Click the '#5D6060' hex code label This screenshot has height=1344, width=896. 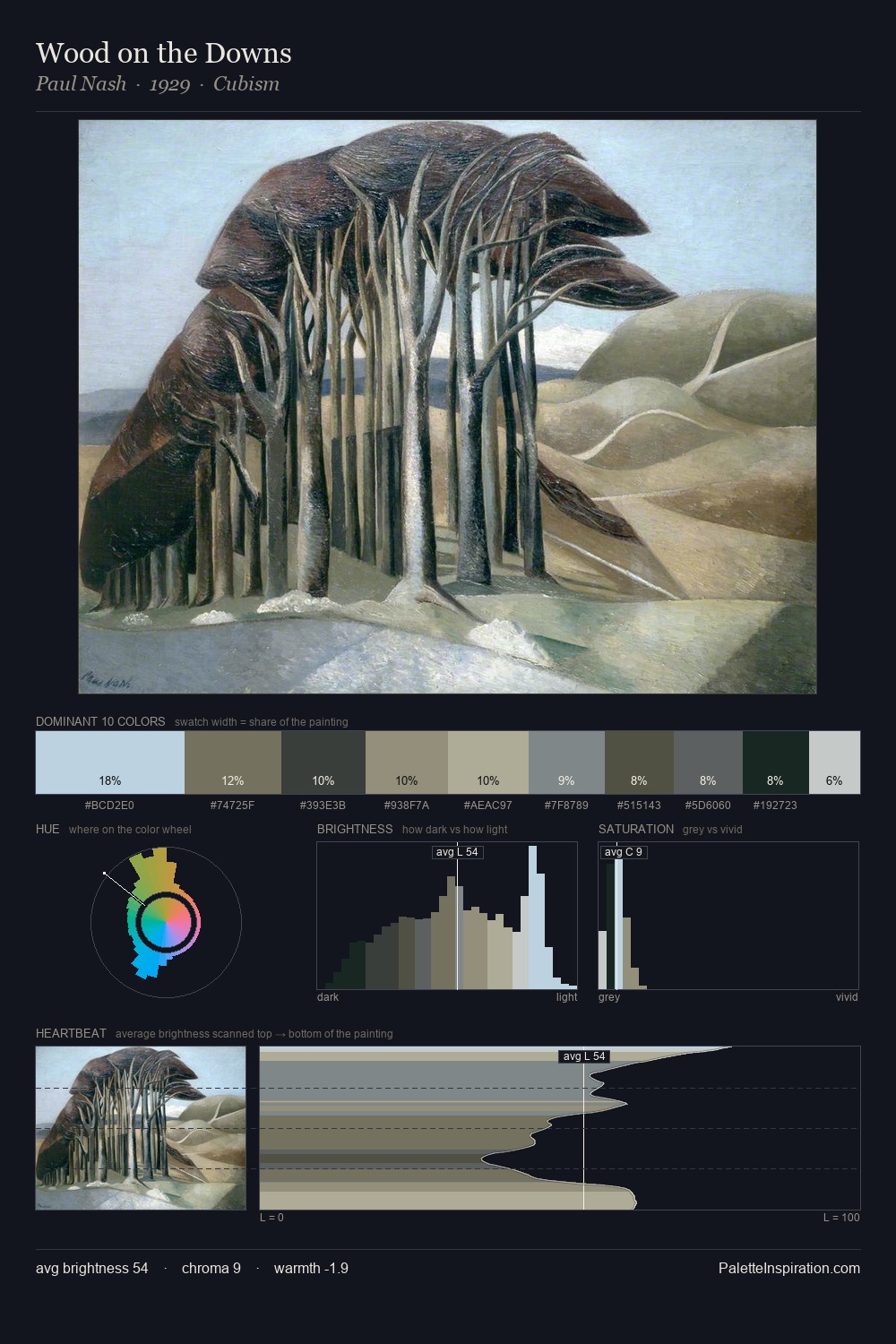point(708,805)
